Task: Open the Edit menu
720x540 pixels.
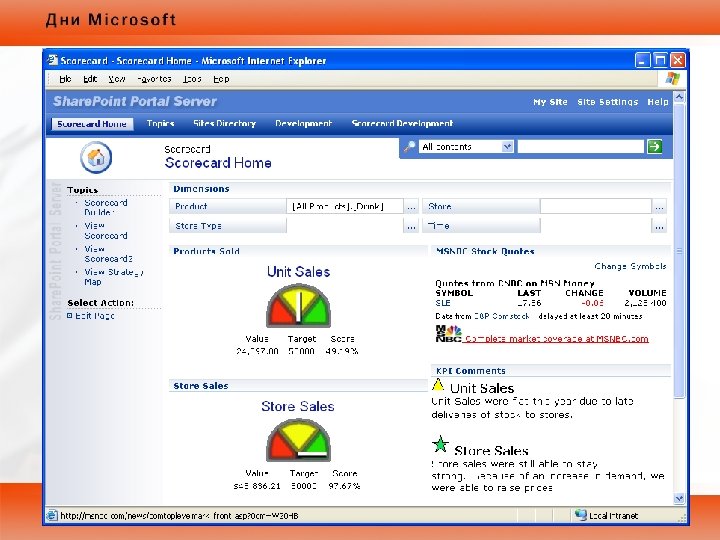Action: (90, 79)
